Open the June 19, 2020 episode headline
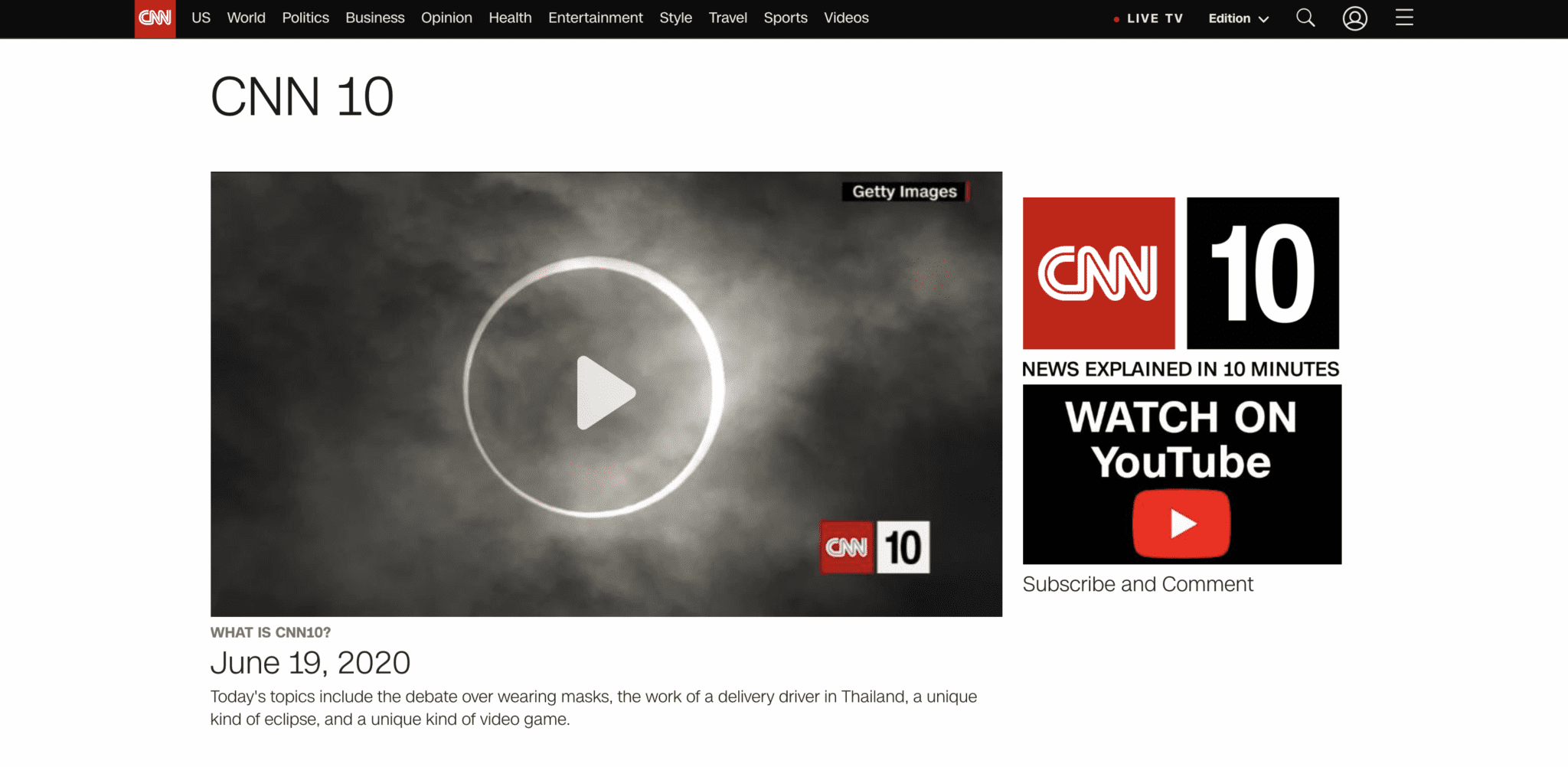The image size is (1568, 767). [x=310, y=663]
